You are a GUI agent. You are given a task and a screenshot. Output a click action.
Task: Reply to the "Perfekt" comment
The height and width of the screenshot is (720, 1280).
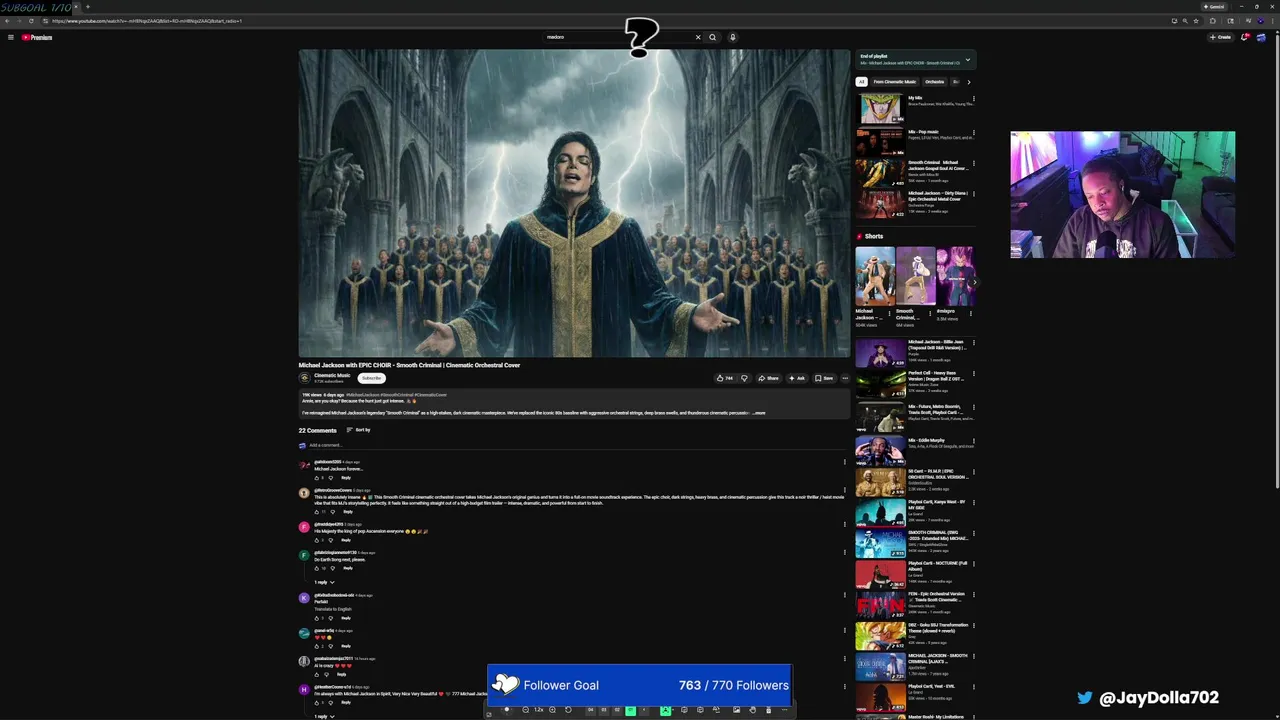coord(346,618)
